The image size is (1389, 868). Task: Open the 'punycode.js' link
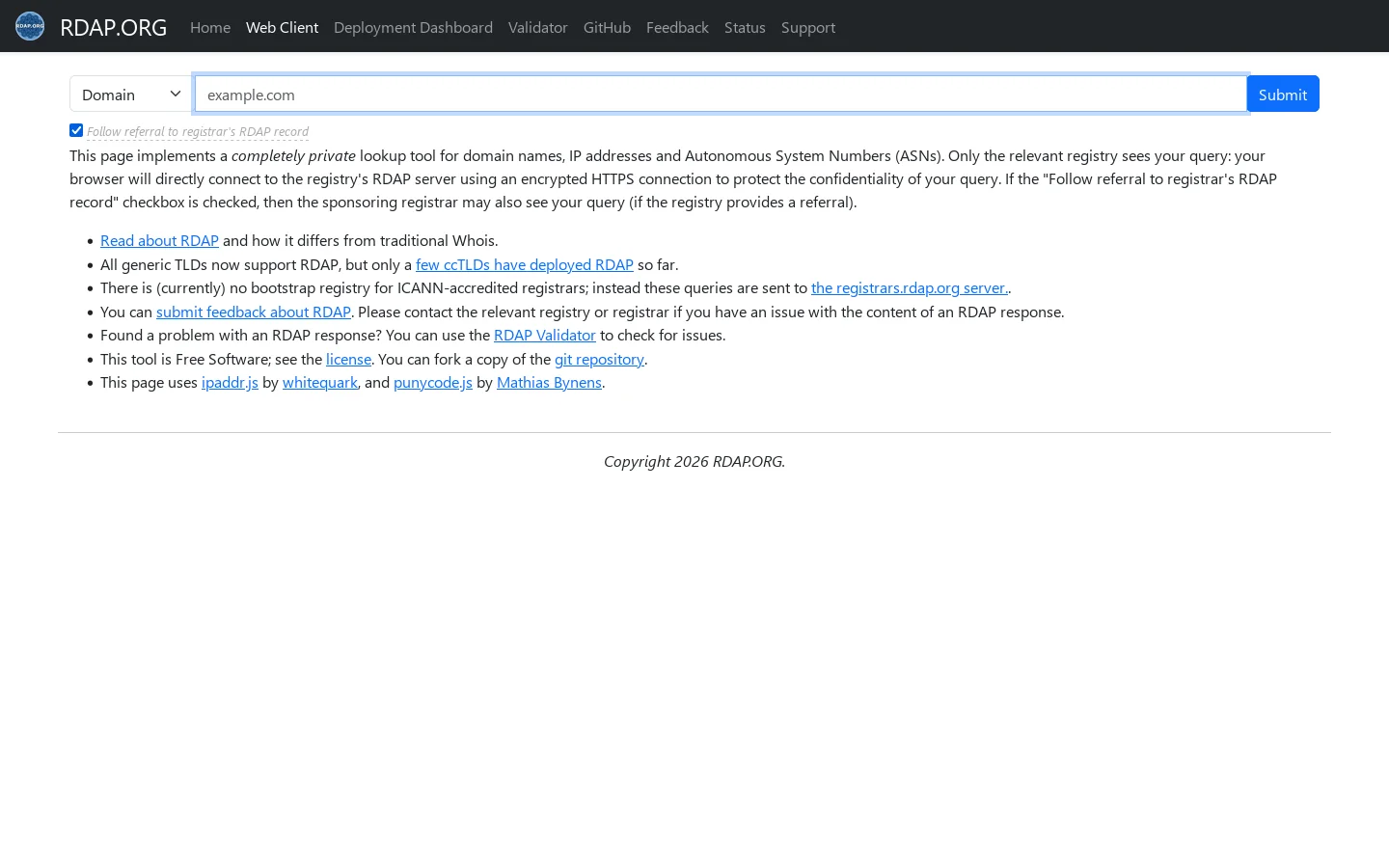click(433, 382)
